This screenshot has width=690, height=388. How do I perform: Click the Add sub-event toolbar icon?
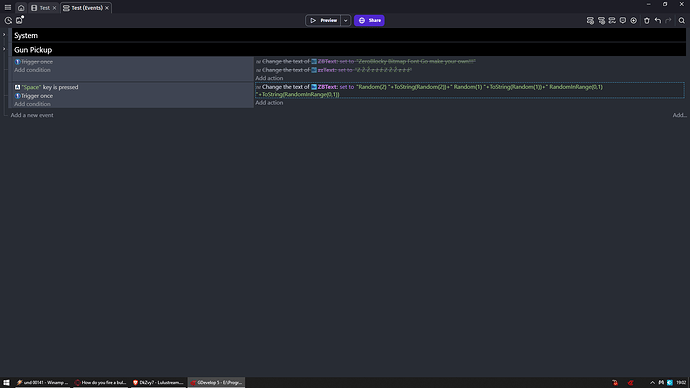[601, 21]
